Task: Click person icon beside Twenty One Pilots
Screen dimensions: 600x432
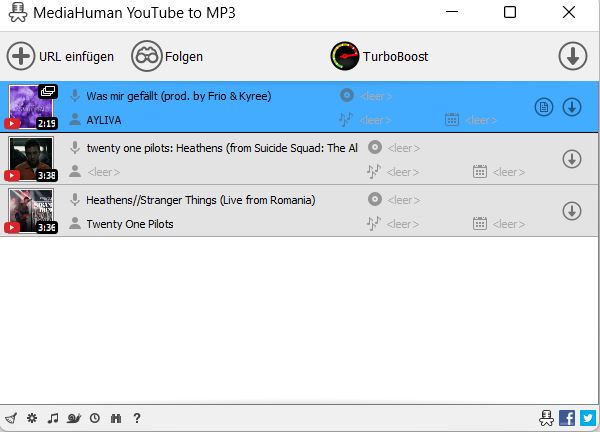Action: (75, 223)
